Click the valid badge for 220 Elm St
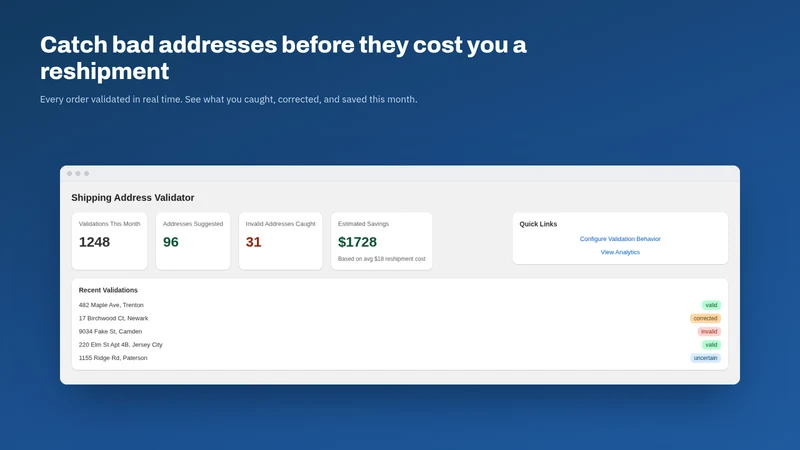The width and height of the screenshot is (800, 450). point(711,345)
